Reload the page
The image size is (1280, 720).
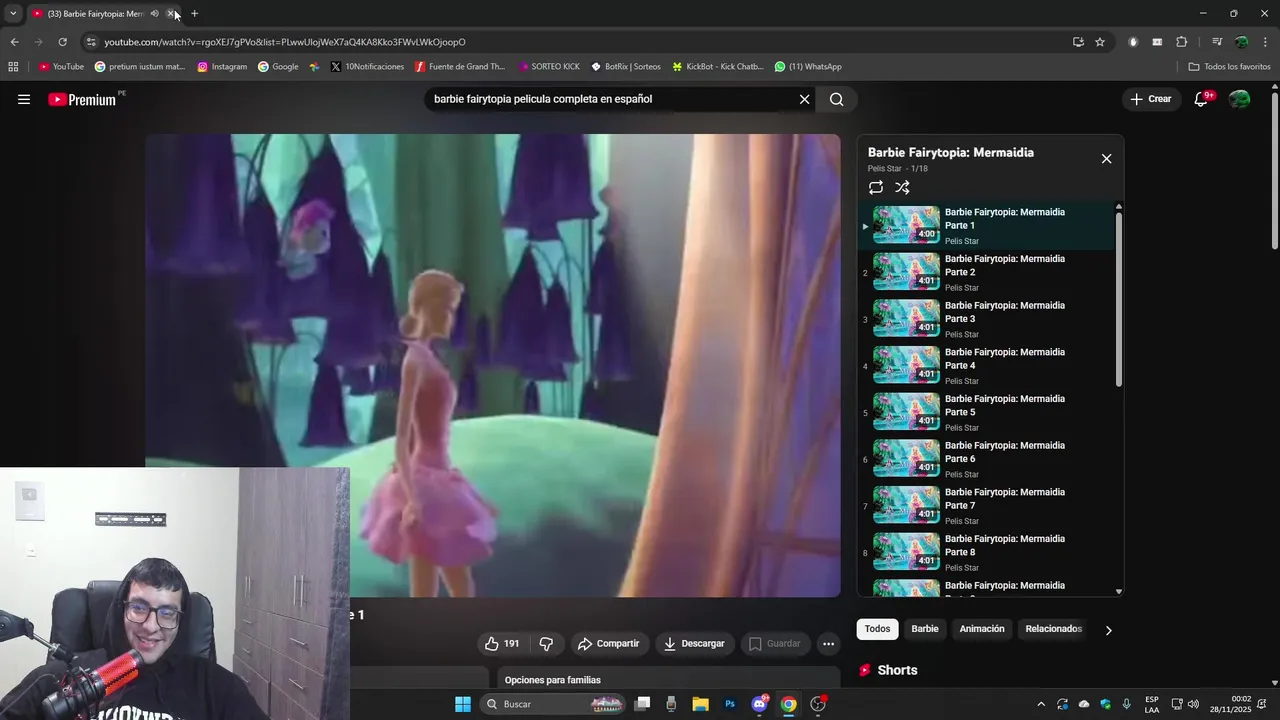pyautogui.click(x=62, y=42)
